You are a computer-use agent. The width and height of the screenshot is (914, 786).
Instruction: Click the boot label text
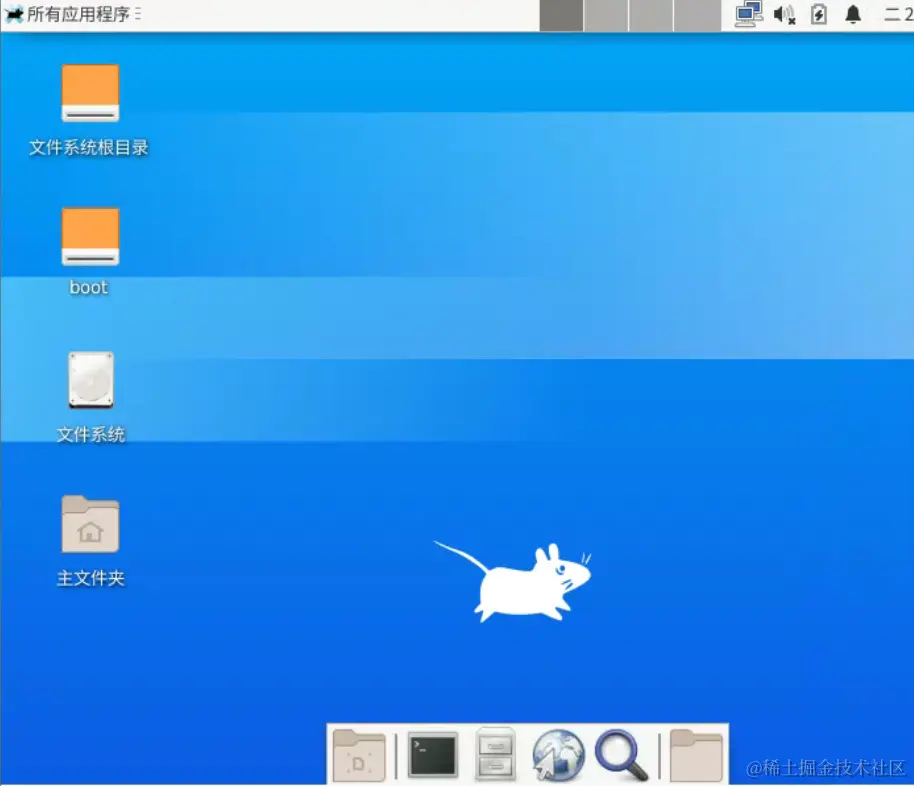tap(89, 287)
